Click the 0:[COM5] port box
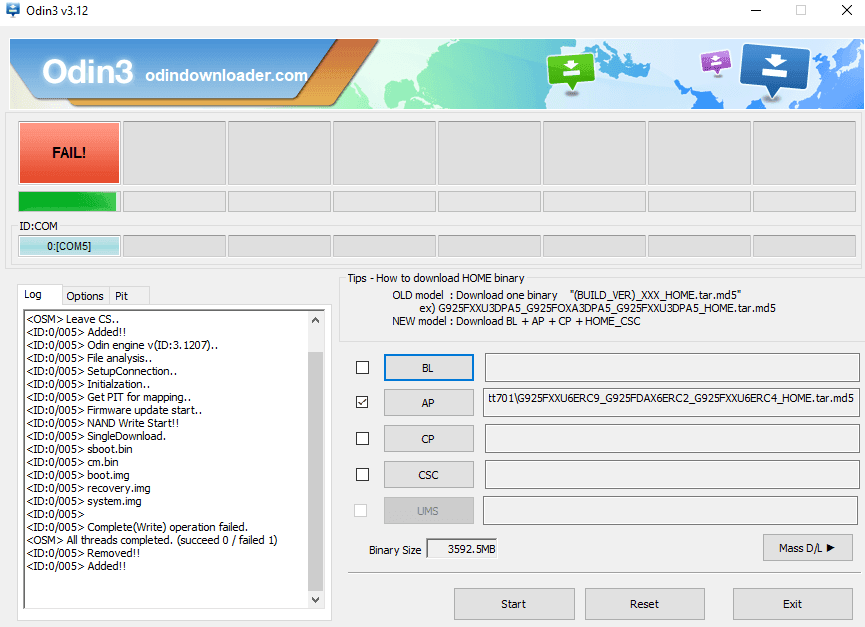The image size is (865, 627). pyautogui.click(x=70, y=246)
